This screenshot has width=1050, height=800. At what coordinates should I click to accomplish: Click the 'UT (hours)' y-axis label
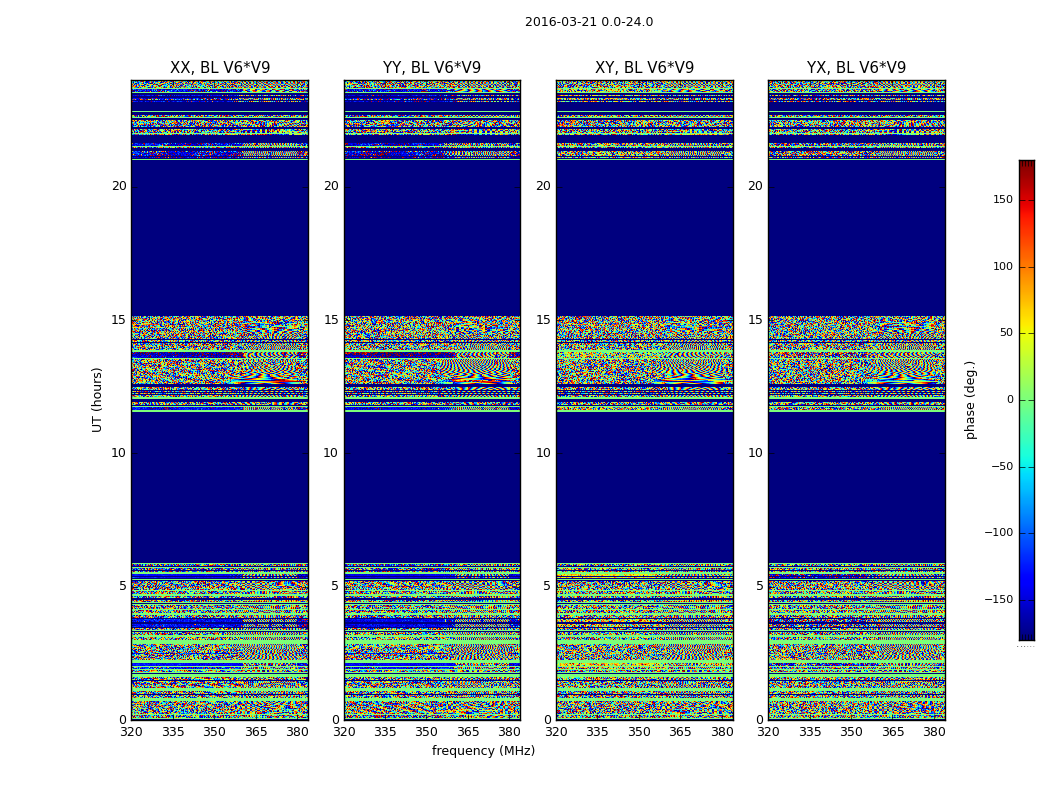(98, 400)
